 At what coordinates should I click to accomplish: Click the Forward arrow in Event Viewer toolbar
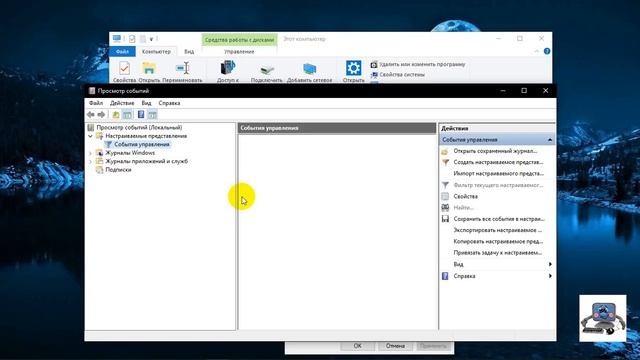tap(101, 115)
